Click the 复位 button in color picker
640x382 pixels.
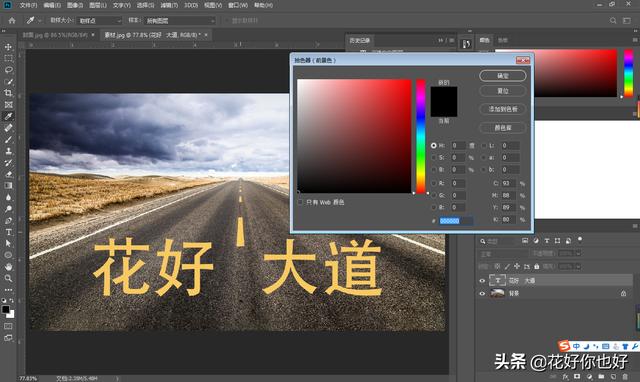coord(502,91)
